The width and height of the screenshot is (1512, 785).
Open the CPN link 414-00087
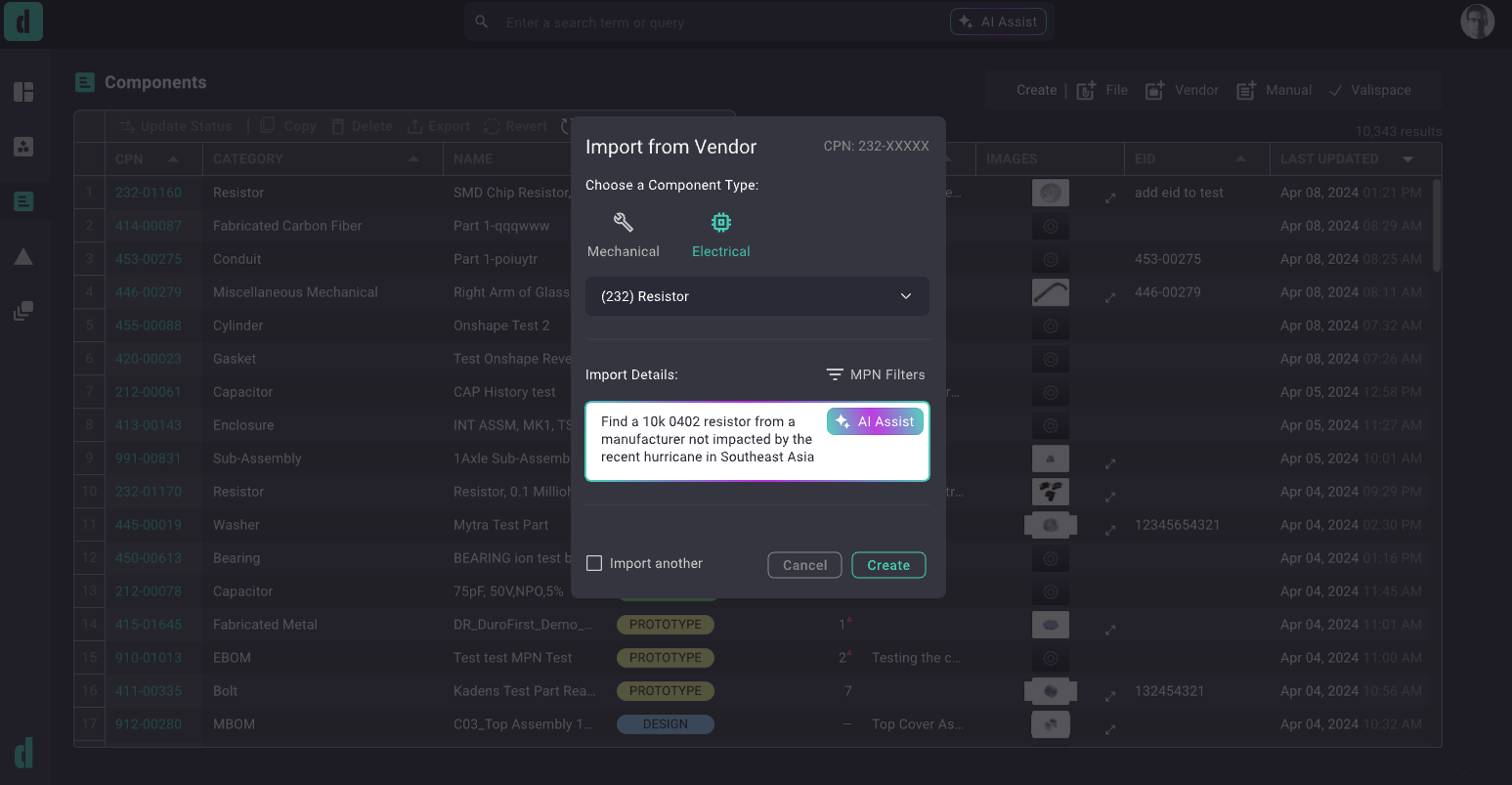tap(149, 226)
